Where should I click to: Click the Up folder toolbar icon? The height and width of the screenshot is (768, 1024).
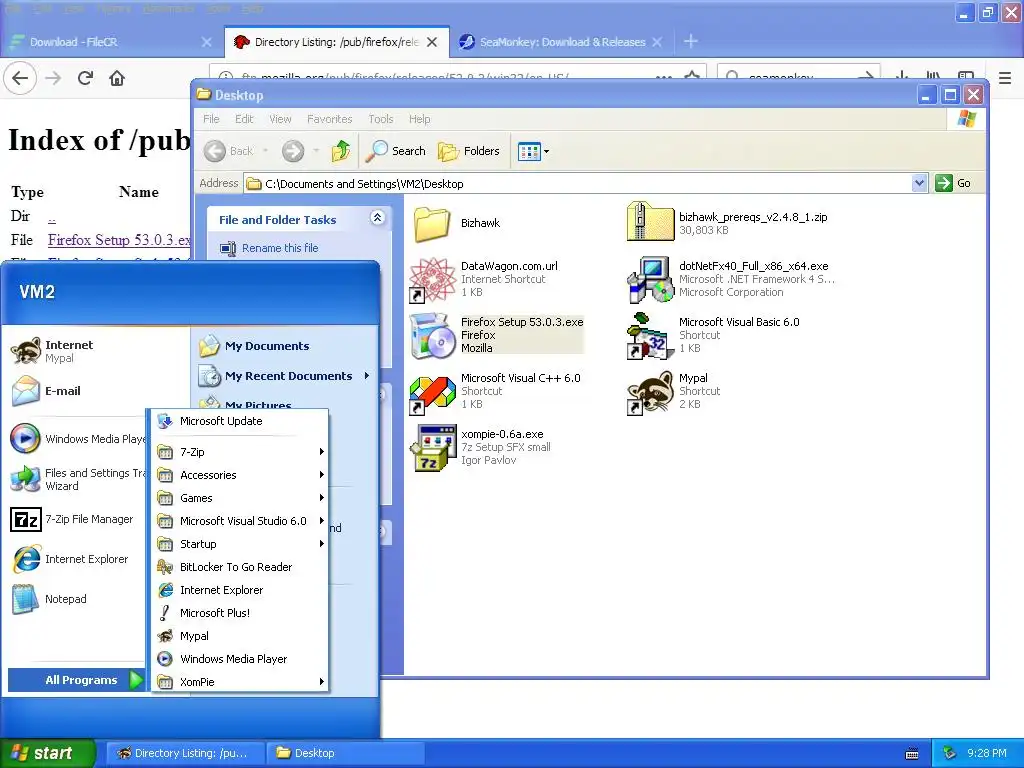(341, 151)
